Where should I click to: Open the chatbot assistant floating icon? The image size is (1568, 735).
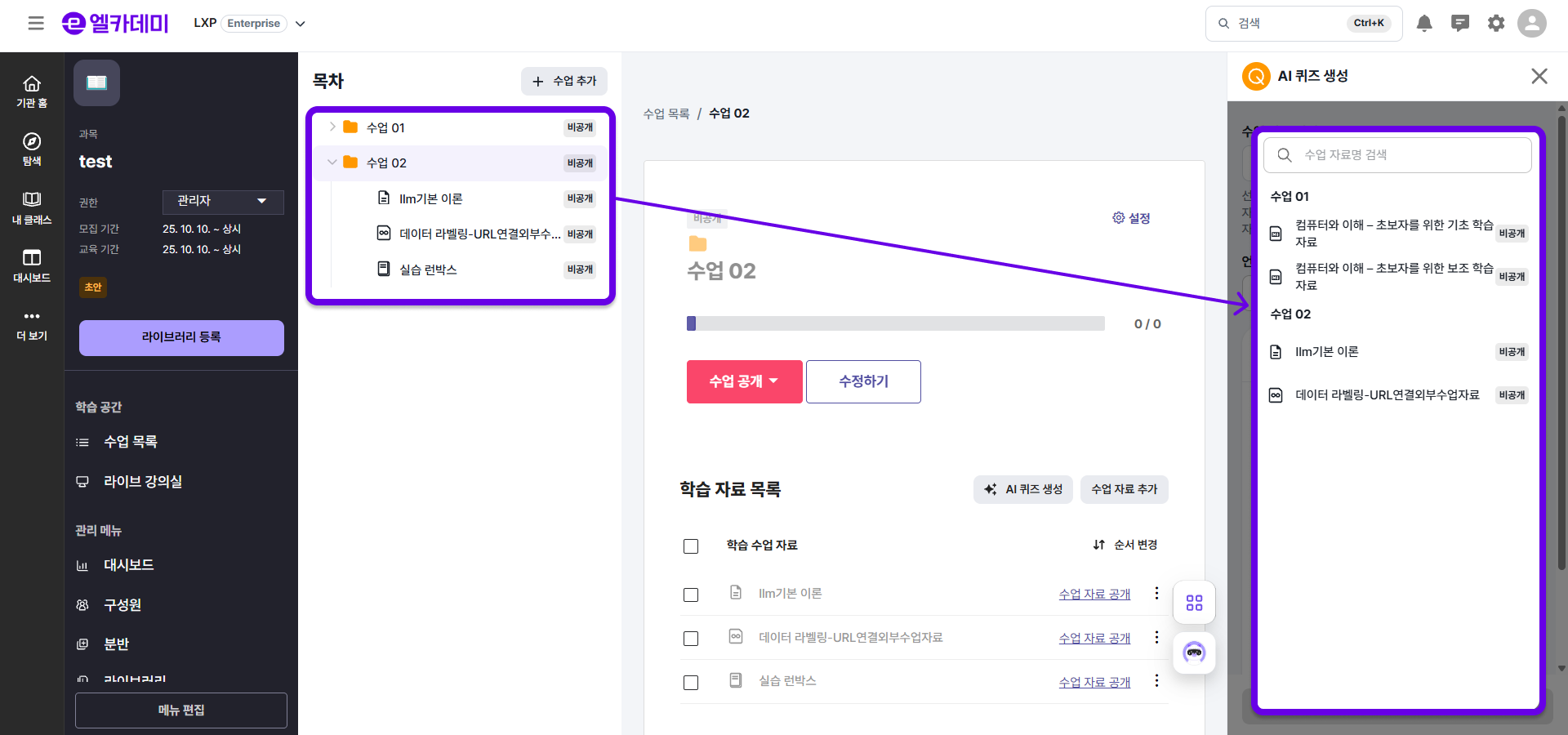[1194, 653]
